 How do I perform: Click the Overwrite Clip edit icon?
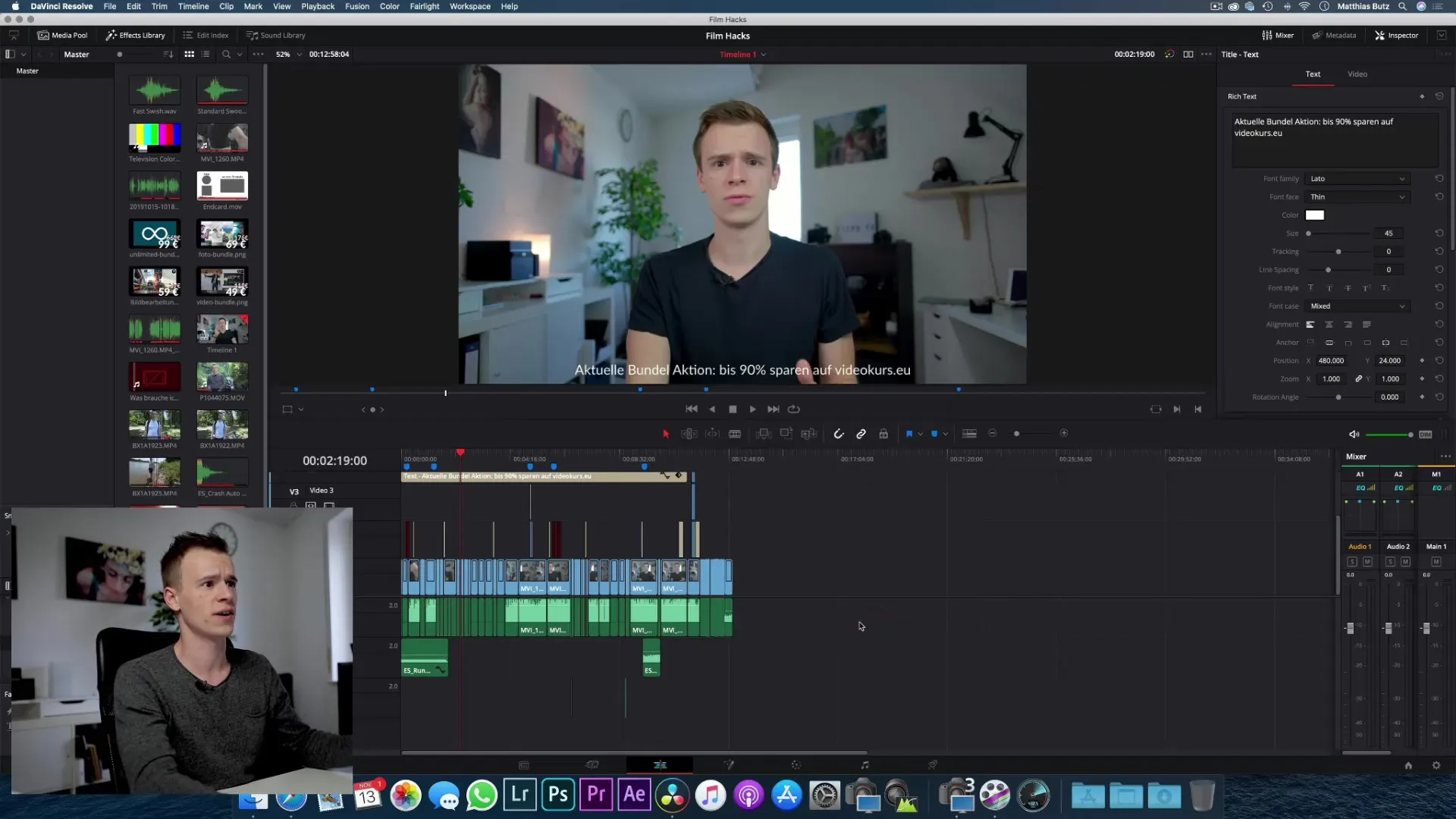pyautogui.click(x=786, y=434)
